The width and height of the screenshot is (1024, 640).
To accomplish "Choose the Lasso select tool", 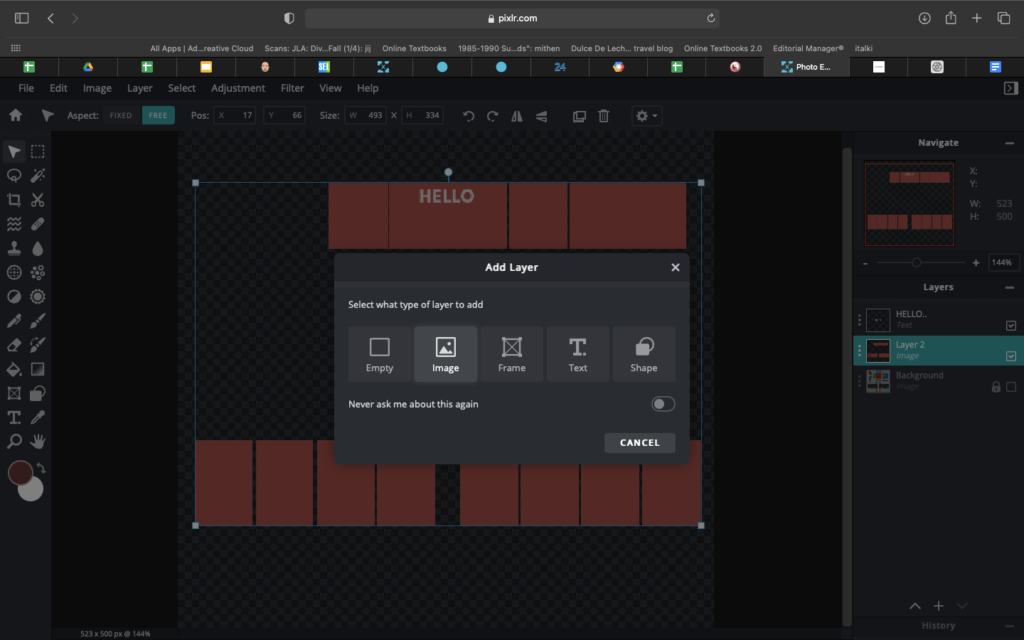I will (x=14, y=176).
